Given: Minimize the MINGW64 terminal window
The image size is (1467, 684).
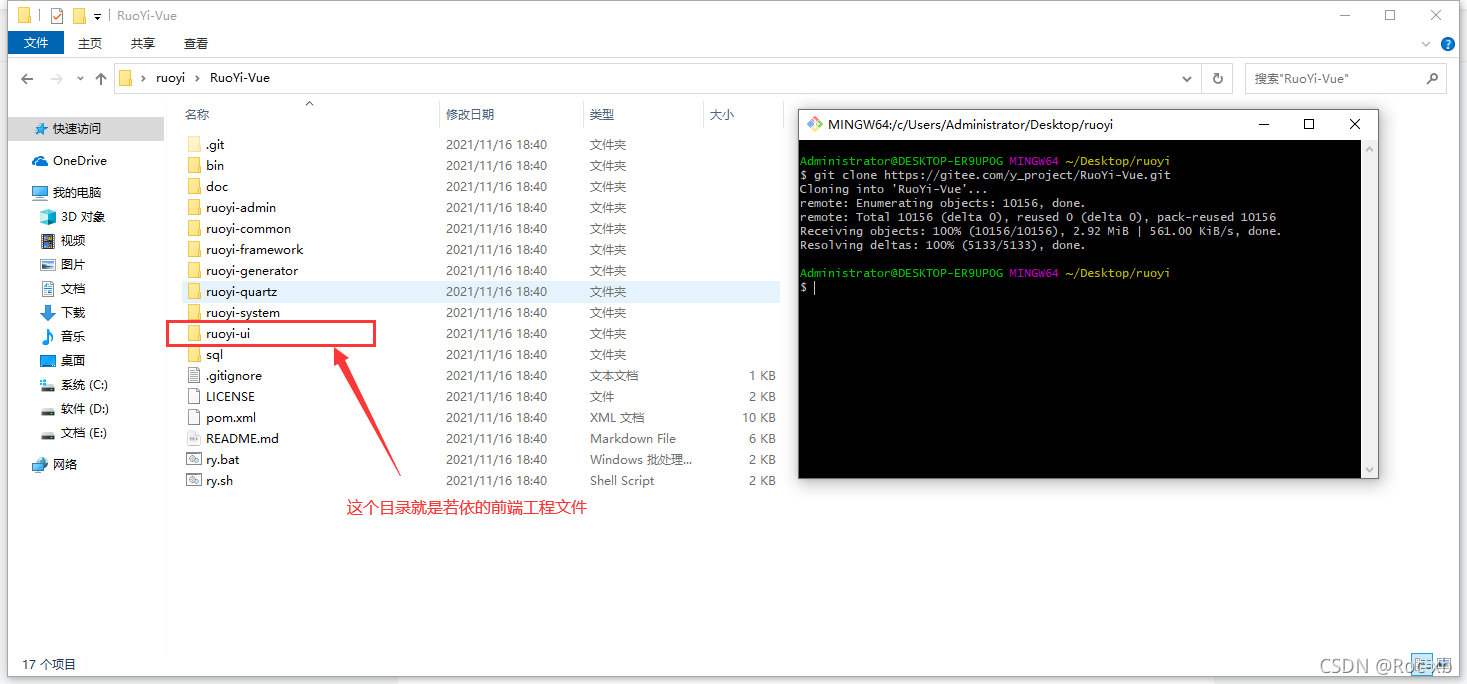Looking at the screenshot, I should pos(1264,125).
